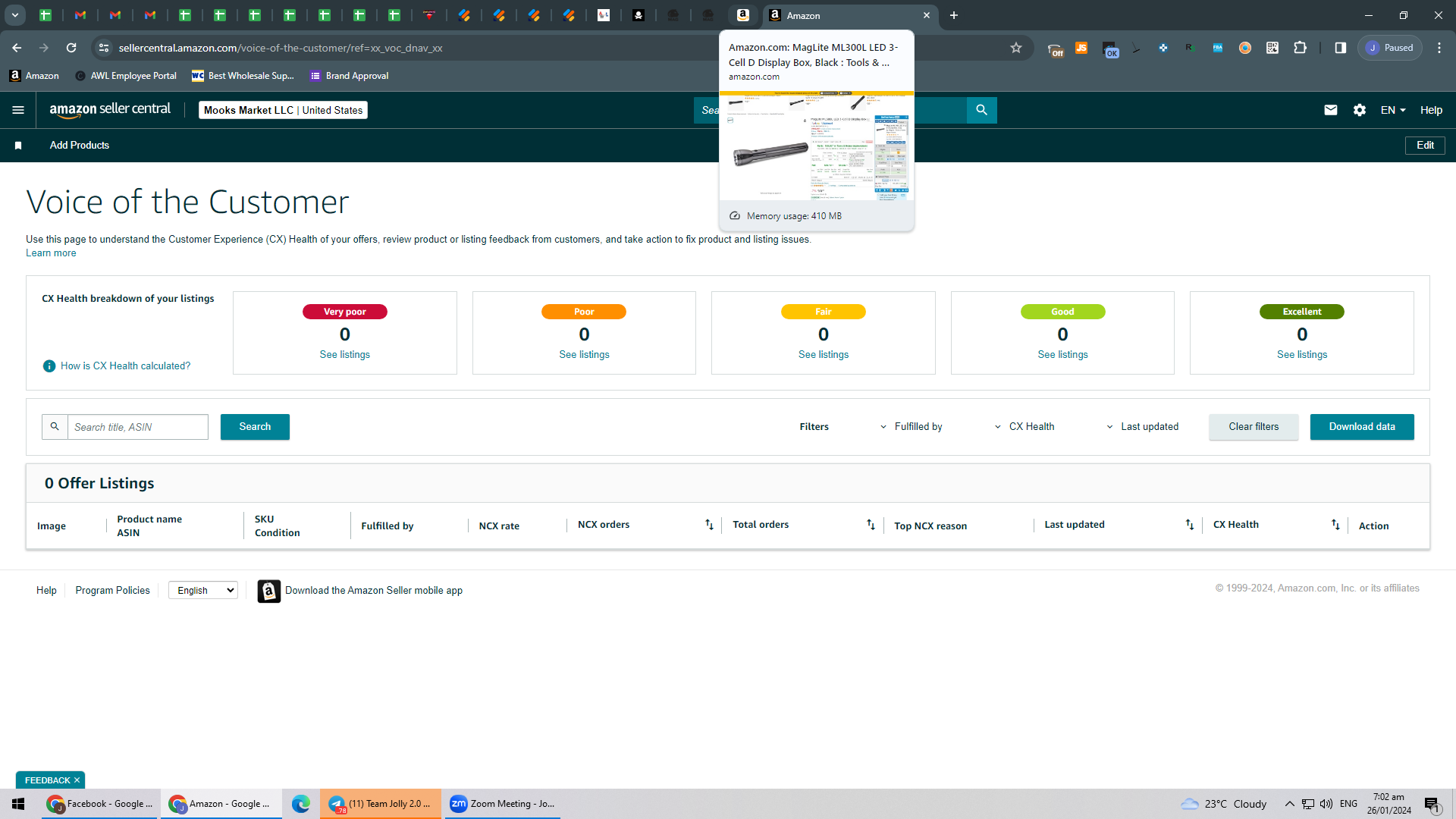
Task: Open the notification center icon
Action: tap(1432, 805)
